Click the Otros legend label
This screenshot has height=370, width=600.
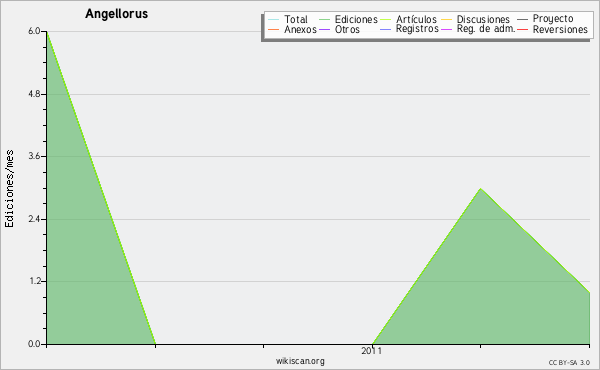click(347, 29)
